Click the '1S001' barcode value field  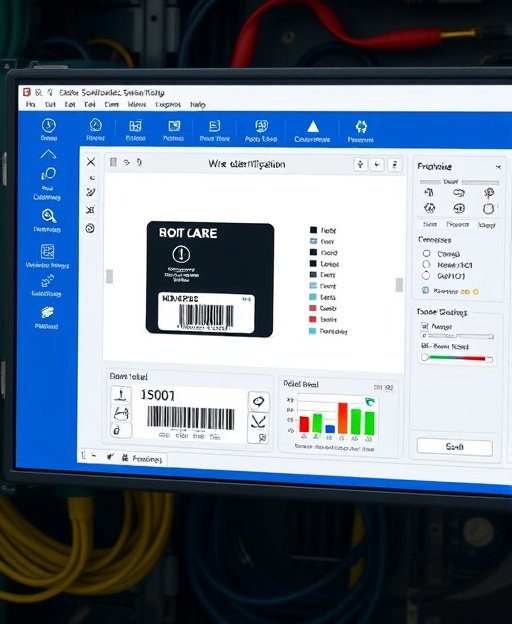tap(158, 395)
